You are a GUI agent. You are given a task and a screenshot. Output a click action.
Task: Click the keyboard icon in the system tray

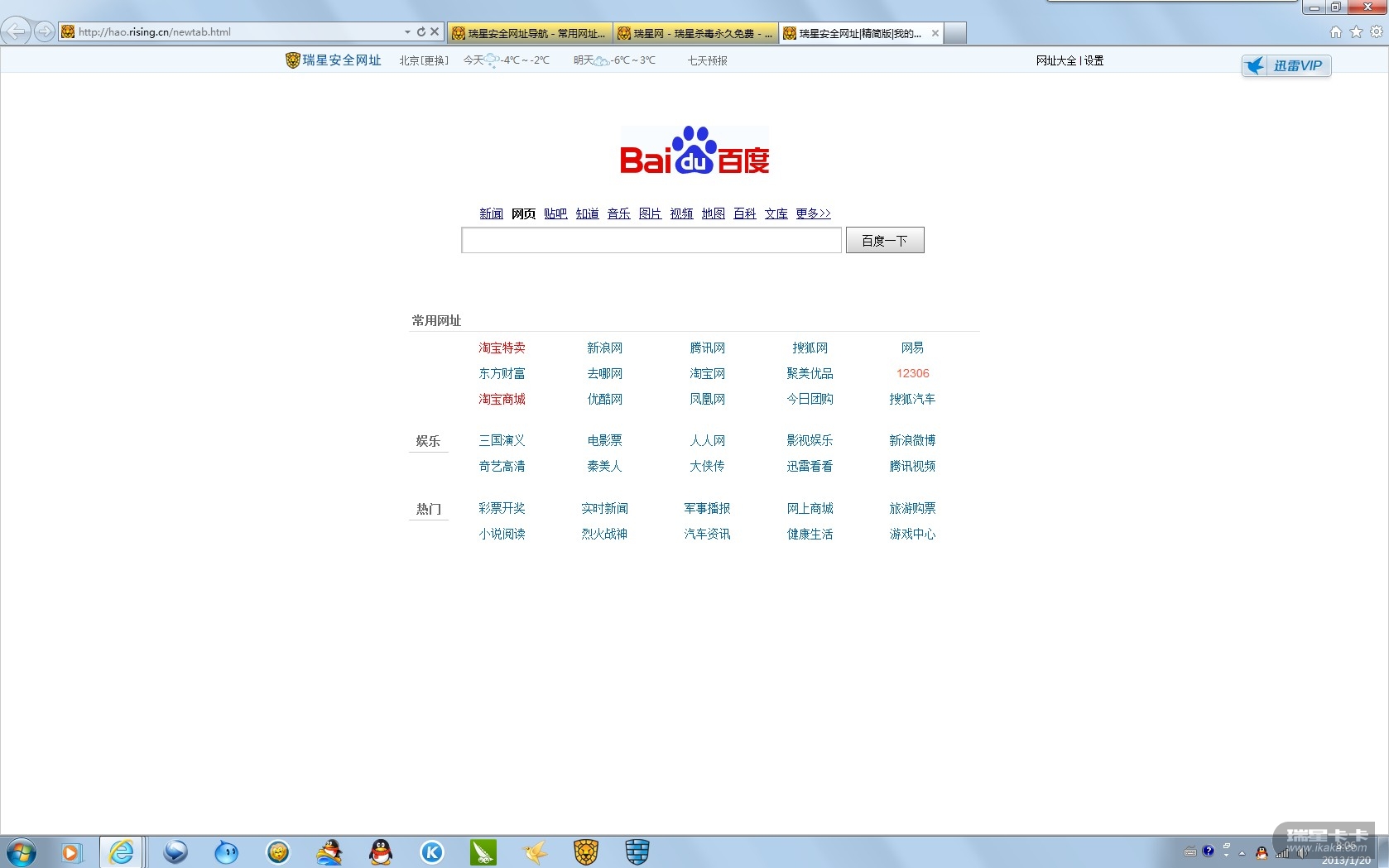click(x=1190, y=851)
